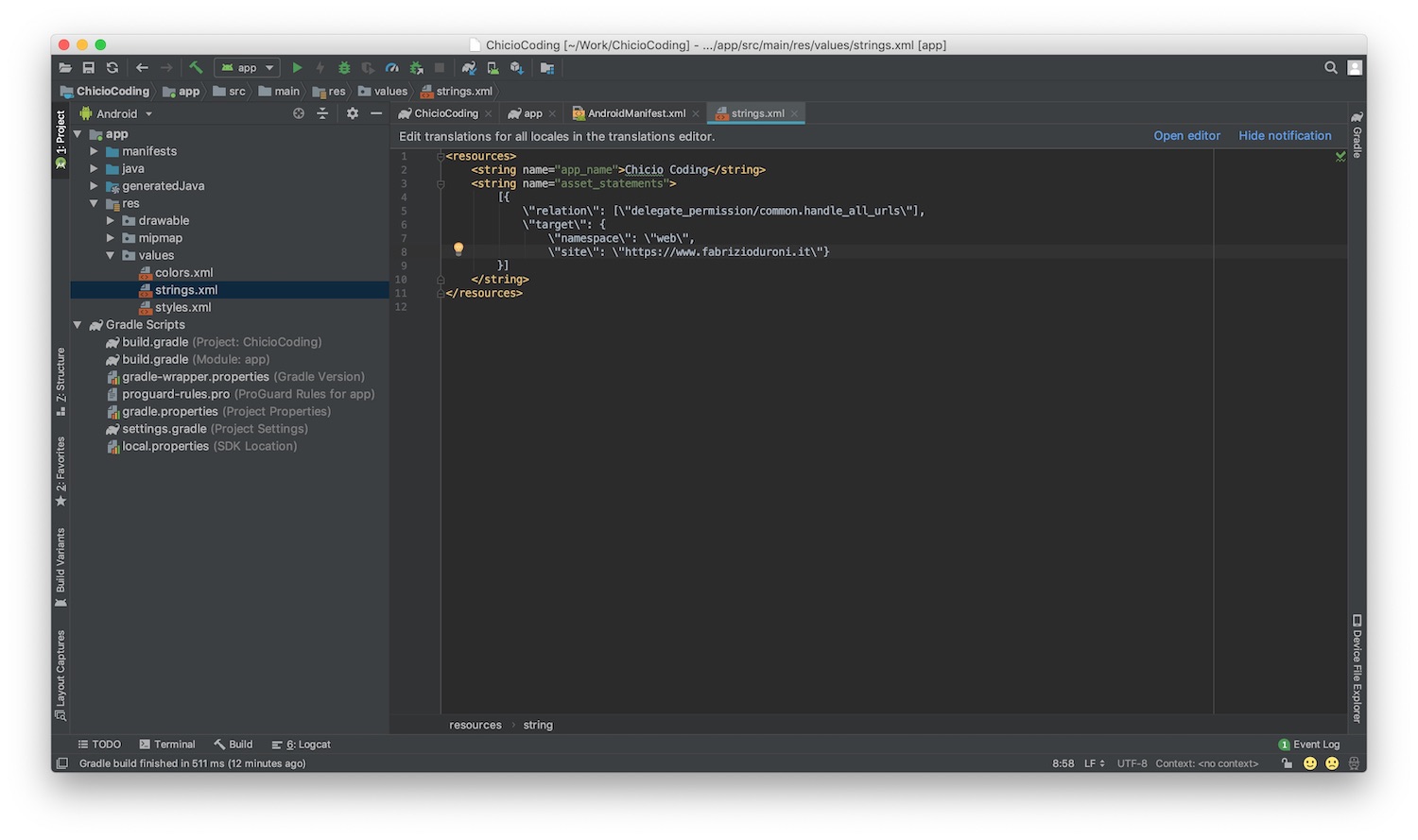
Task: Collapse the res folder
Action: pos(94,203)
